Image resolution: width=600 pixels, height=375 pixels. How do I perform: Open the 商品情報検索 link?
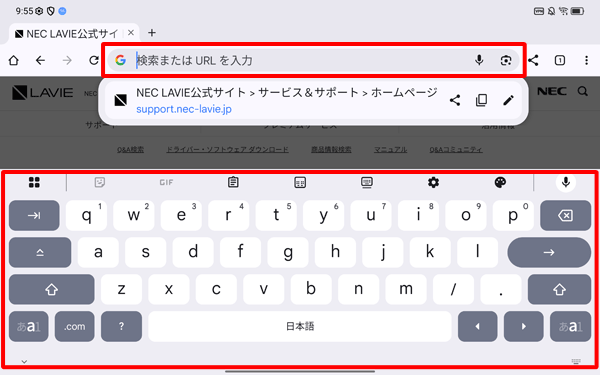331,150
